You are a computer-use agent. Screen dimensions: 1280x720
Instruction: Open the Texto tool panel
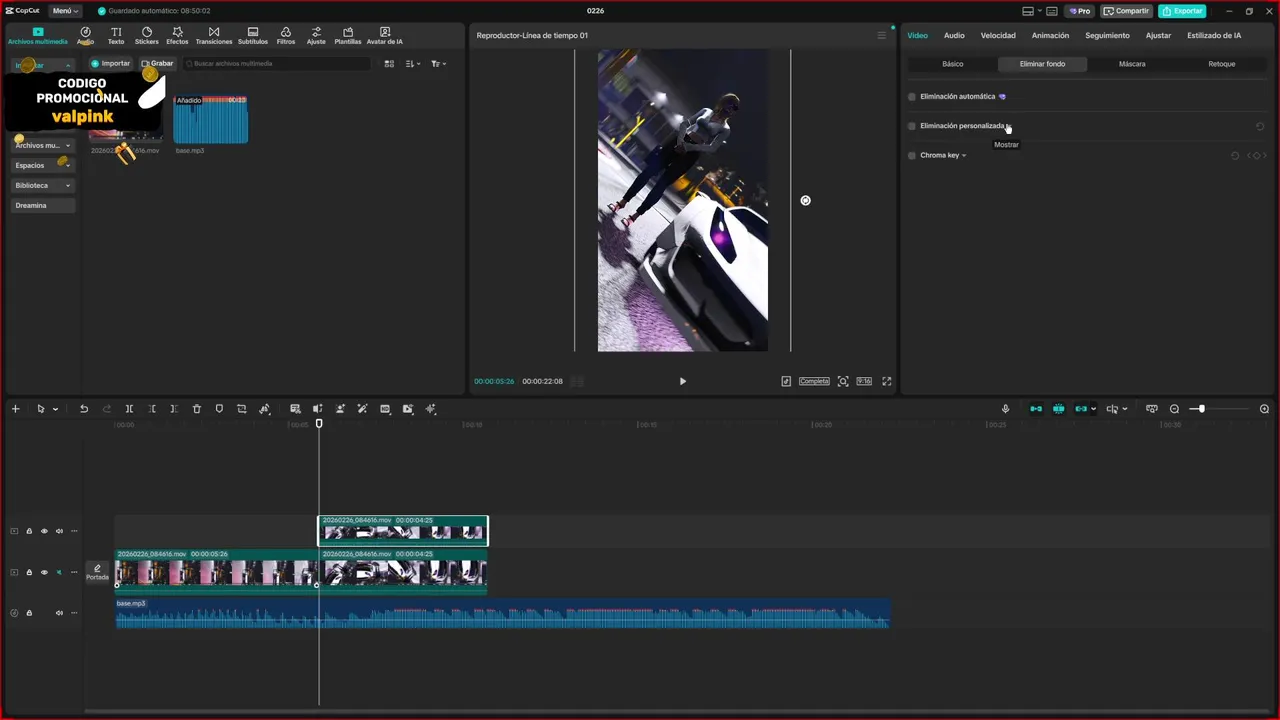pyautogui.click(x=116, y=36)
